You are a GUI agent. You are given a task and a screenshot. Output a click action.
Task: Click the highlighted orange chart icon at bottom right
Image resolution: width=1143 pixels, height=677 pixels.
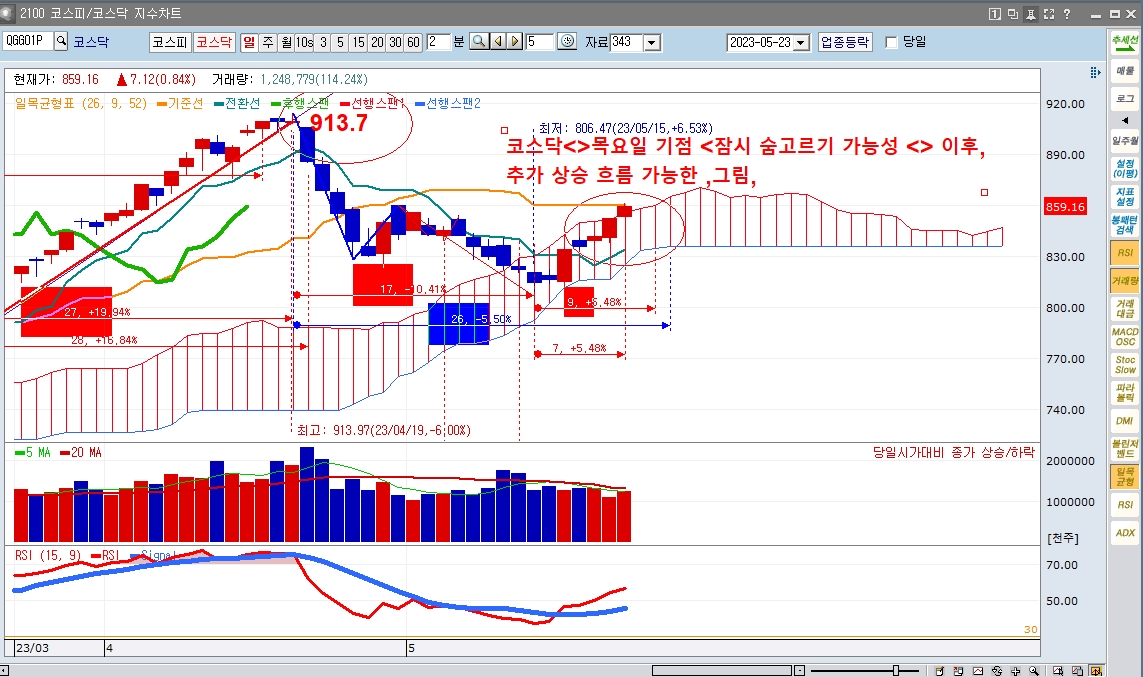click(x=1096, y=670)
